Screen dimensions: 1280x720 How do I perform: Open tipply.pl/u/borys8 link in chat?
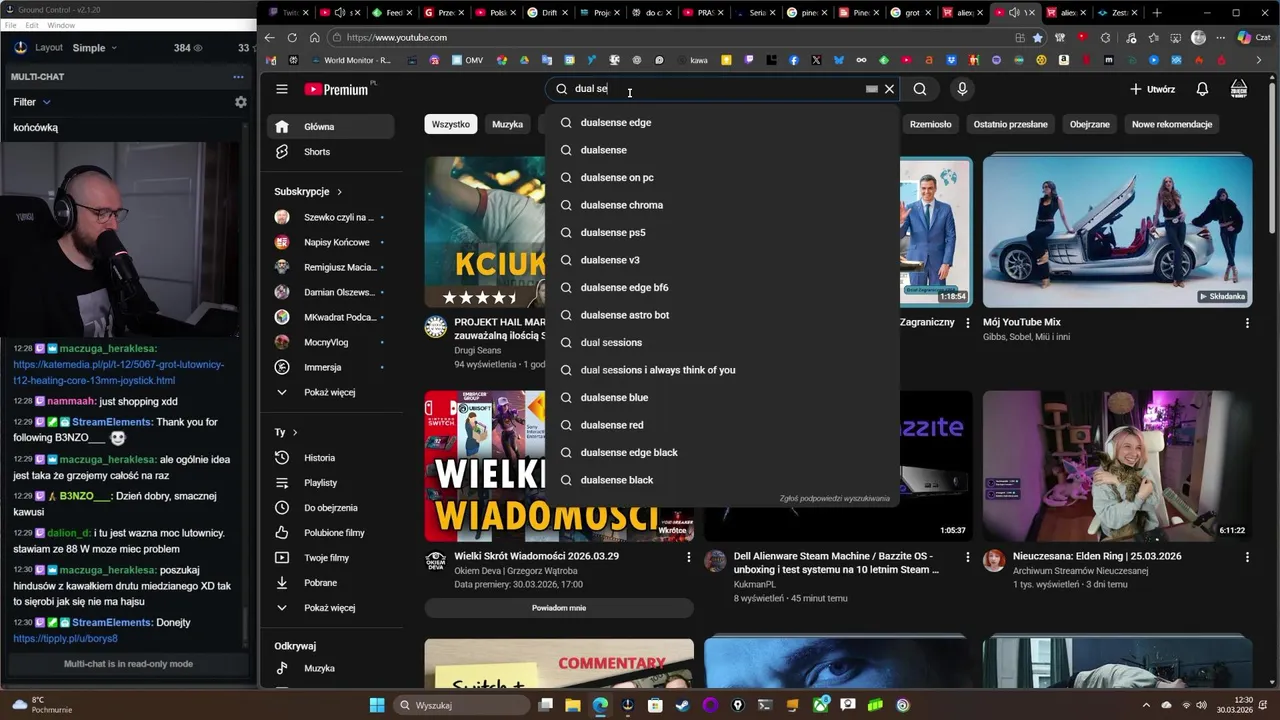(x=65, y=638)
